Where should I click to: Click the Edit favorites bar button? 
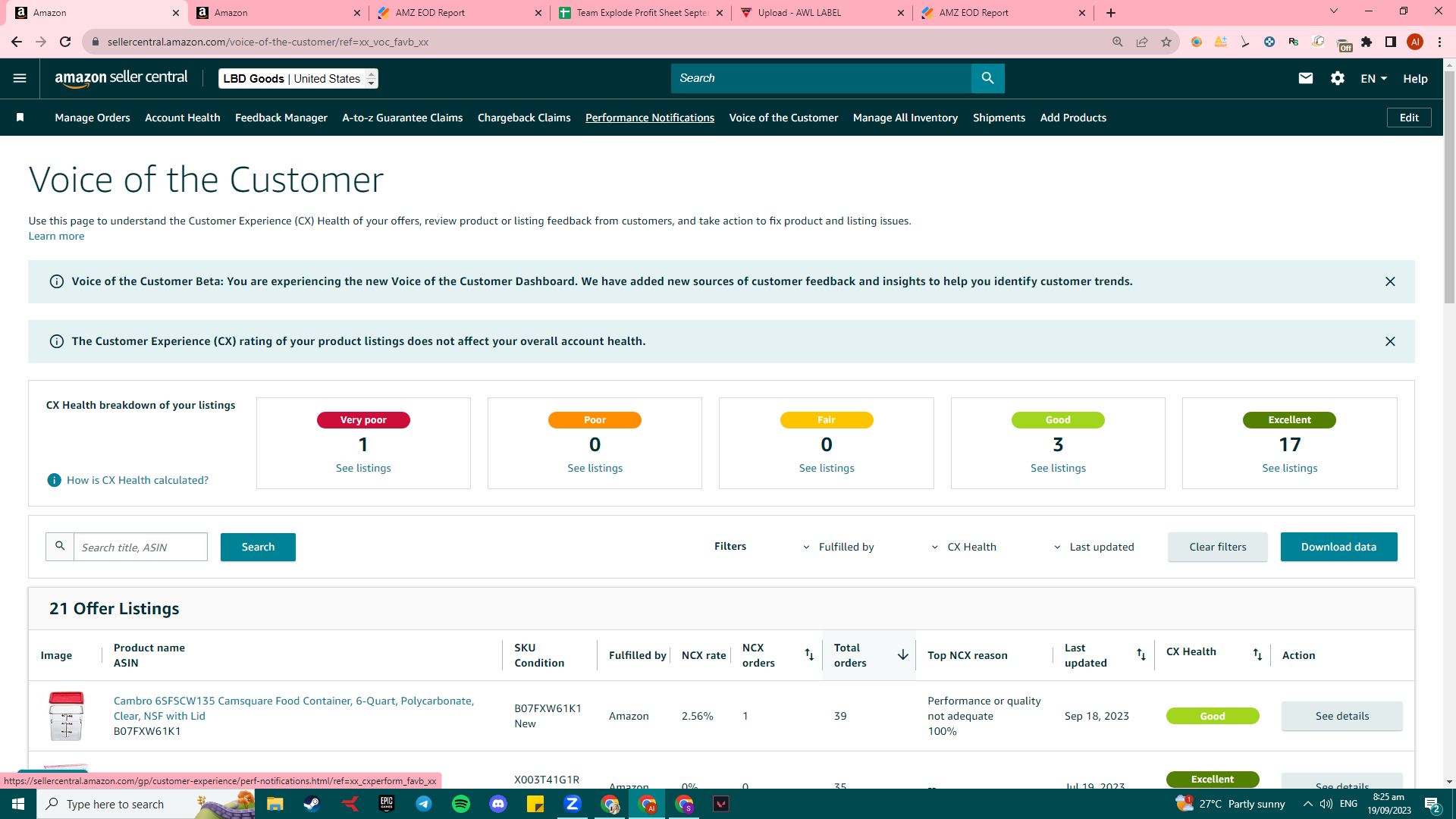1409,118
